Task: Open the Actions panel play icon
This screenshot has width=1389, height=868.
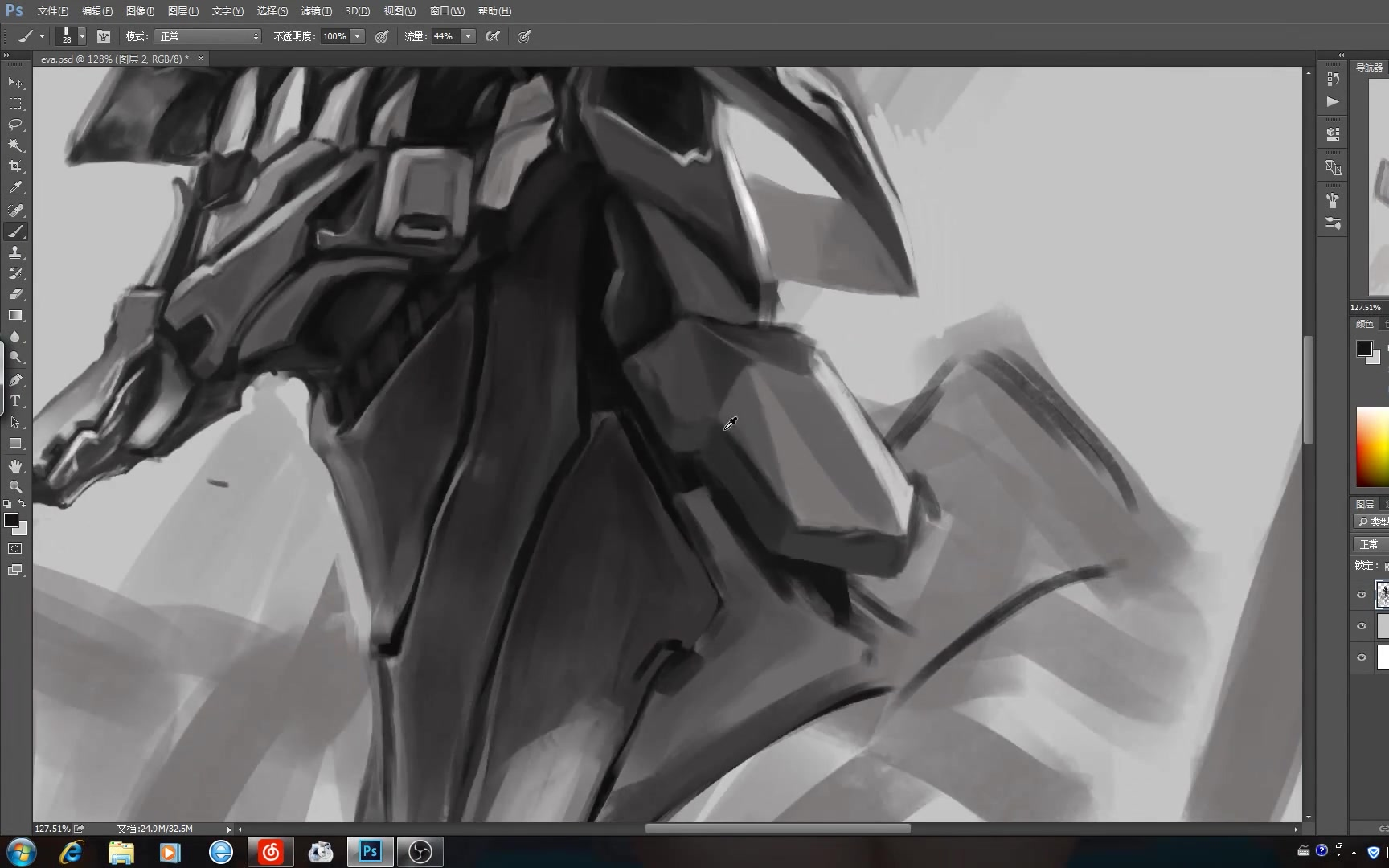Action: [x=1333, y=101]
